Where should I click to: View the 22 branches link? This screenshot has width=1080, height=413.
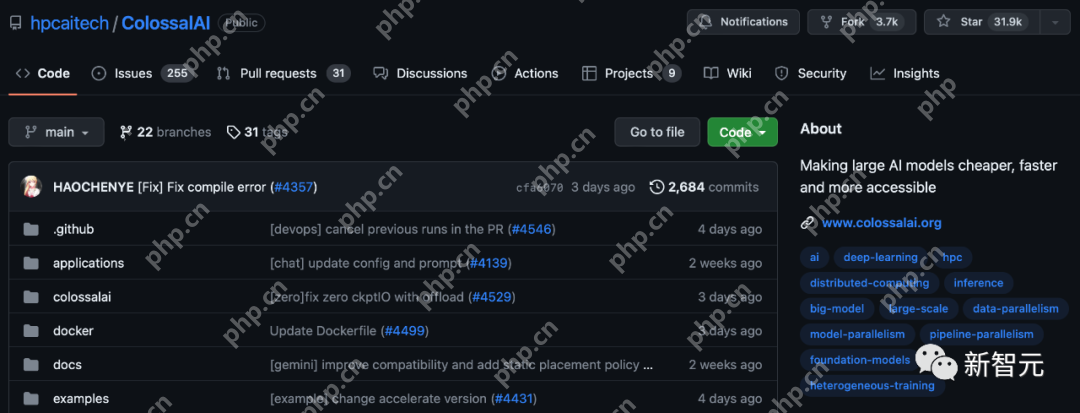(x=165, y=132)
